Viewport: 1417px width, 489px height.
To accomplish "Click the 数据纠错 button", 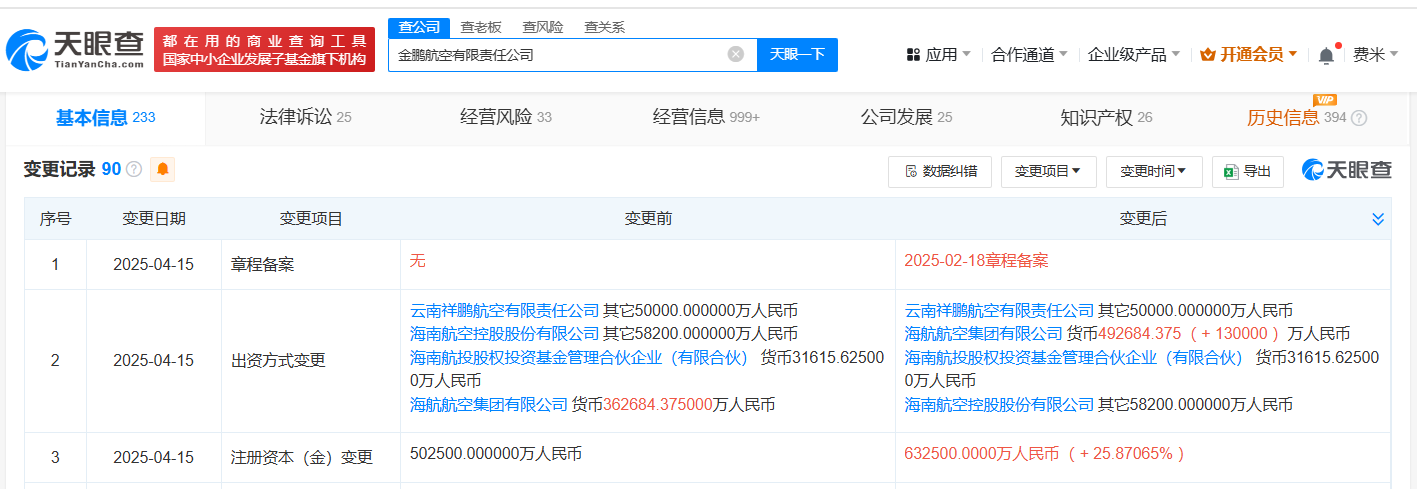I will (x=940, y=171).
